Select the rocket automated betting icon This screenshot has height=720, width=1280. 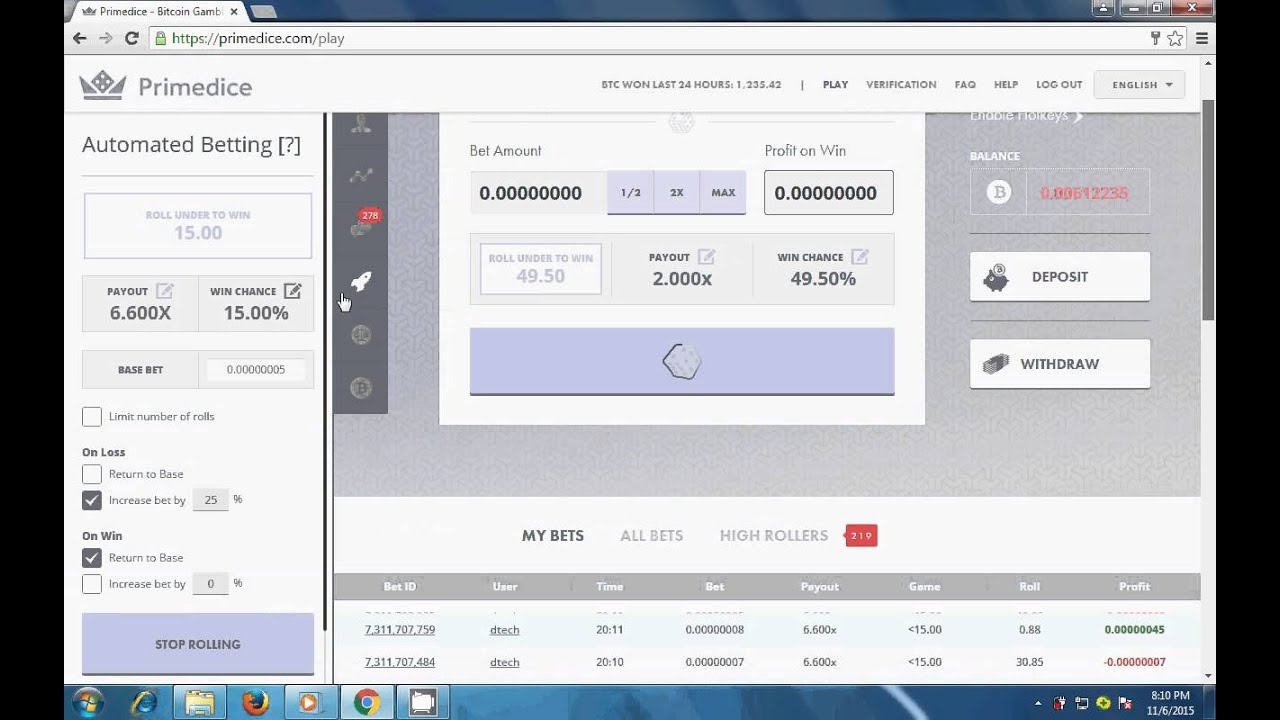(361, 282)
